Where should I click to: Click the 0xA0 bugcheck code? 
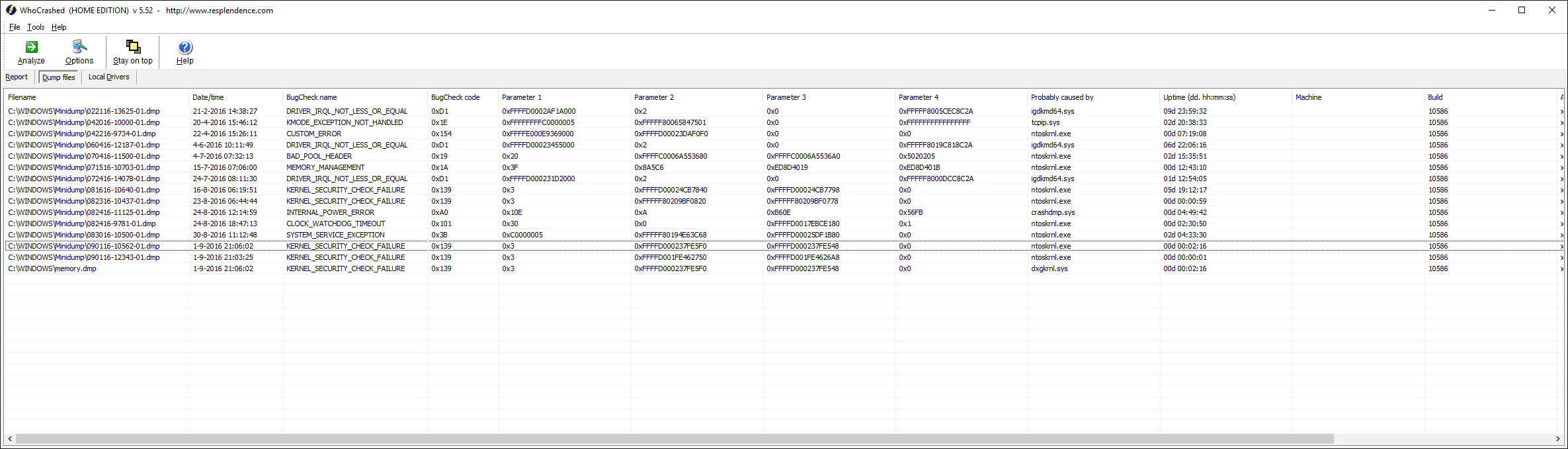click(440, 212)
